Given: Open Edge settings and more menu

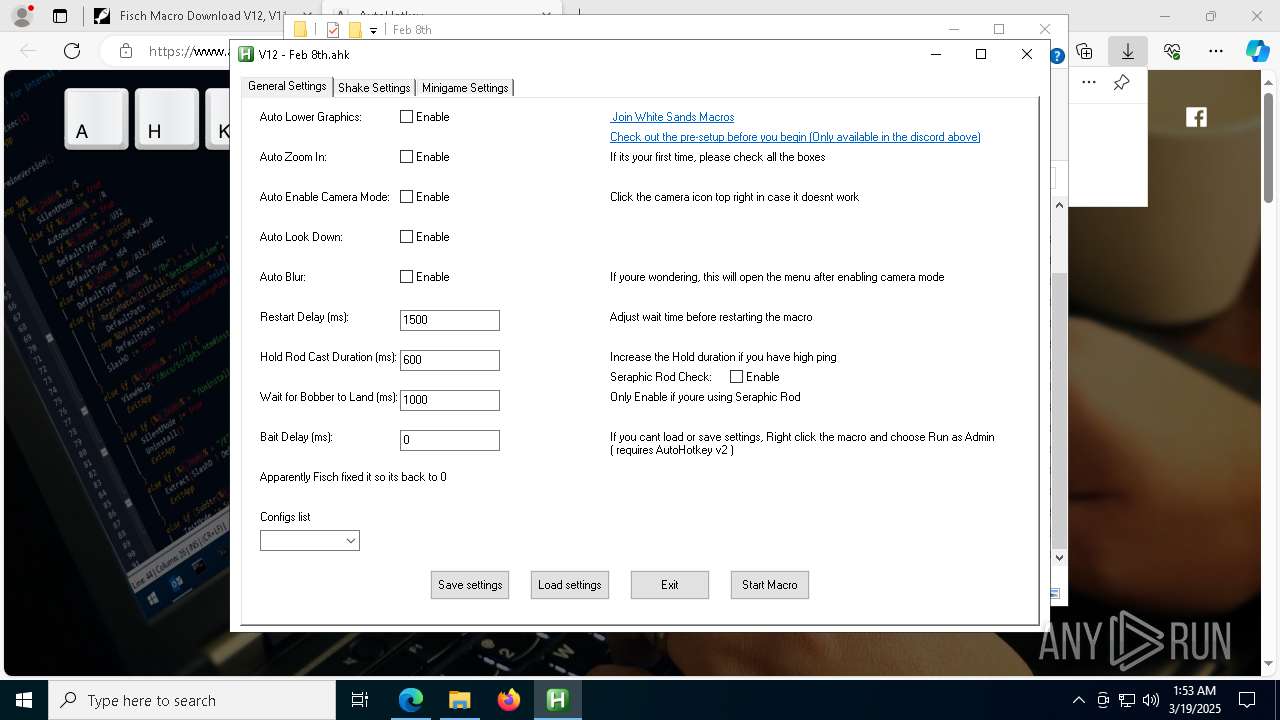Looking at the screenshot, I should pyautogui.click(x=1216, y=51).
